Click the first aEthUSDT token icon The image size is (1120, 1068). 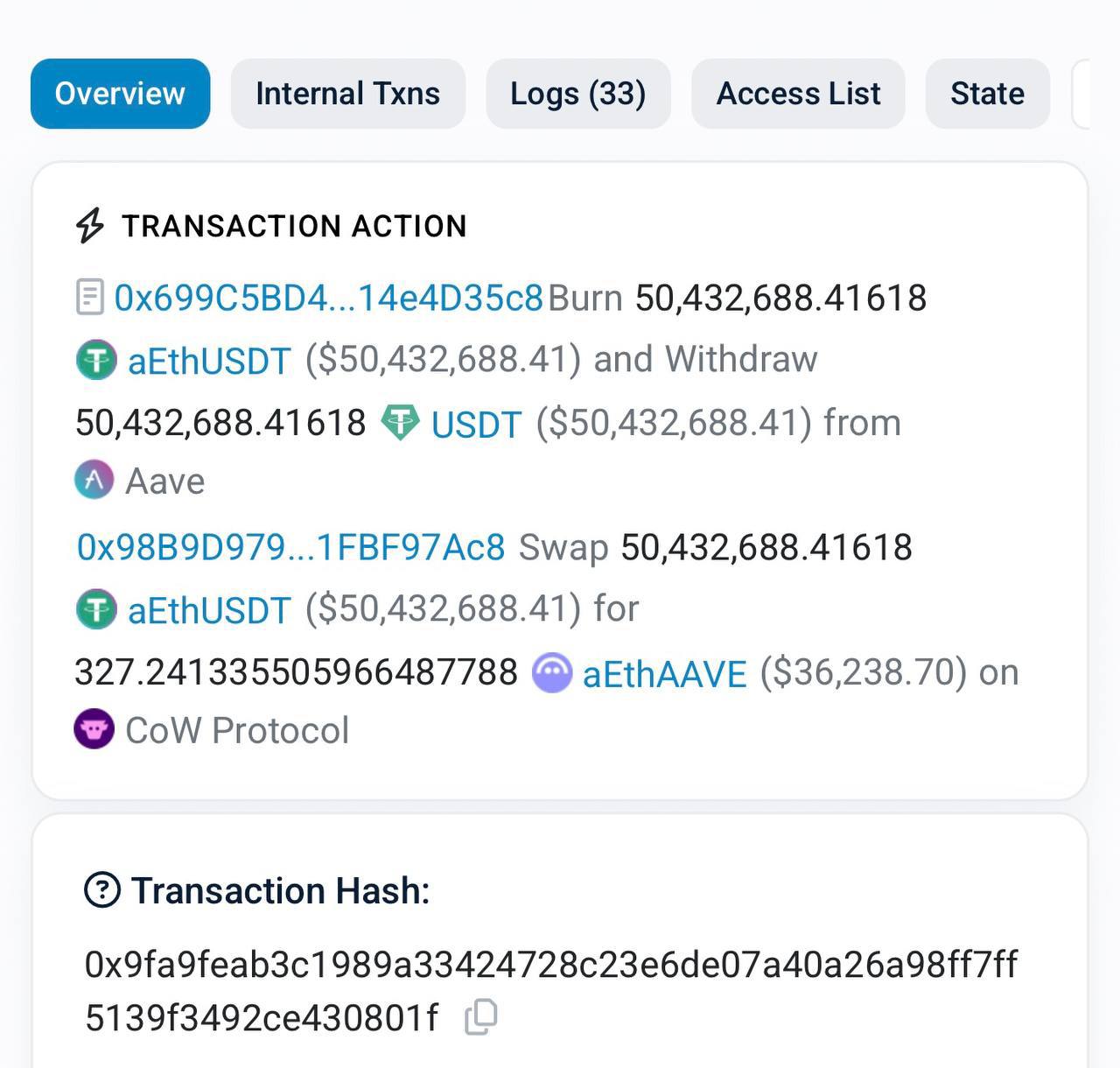click(x=96, y=360)
